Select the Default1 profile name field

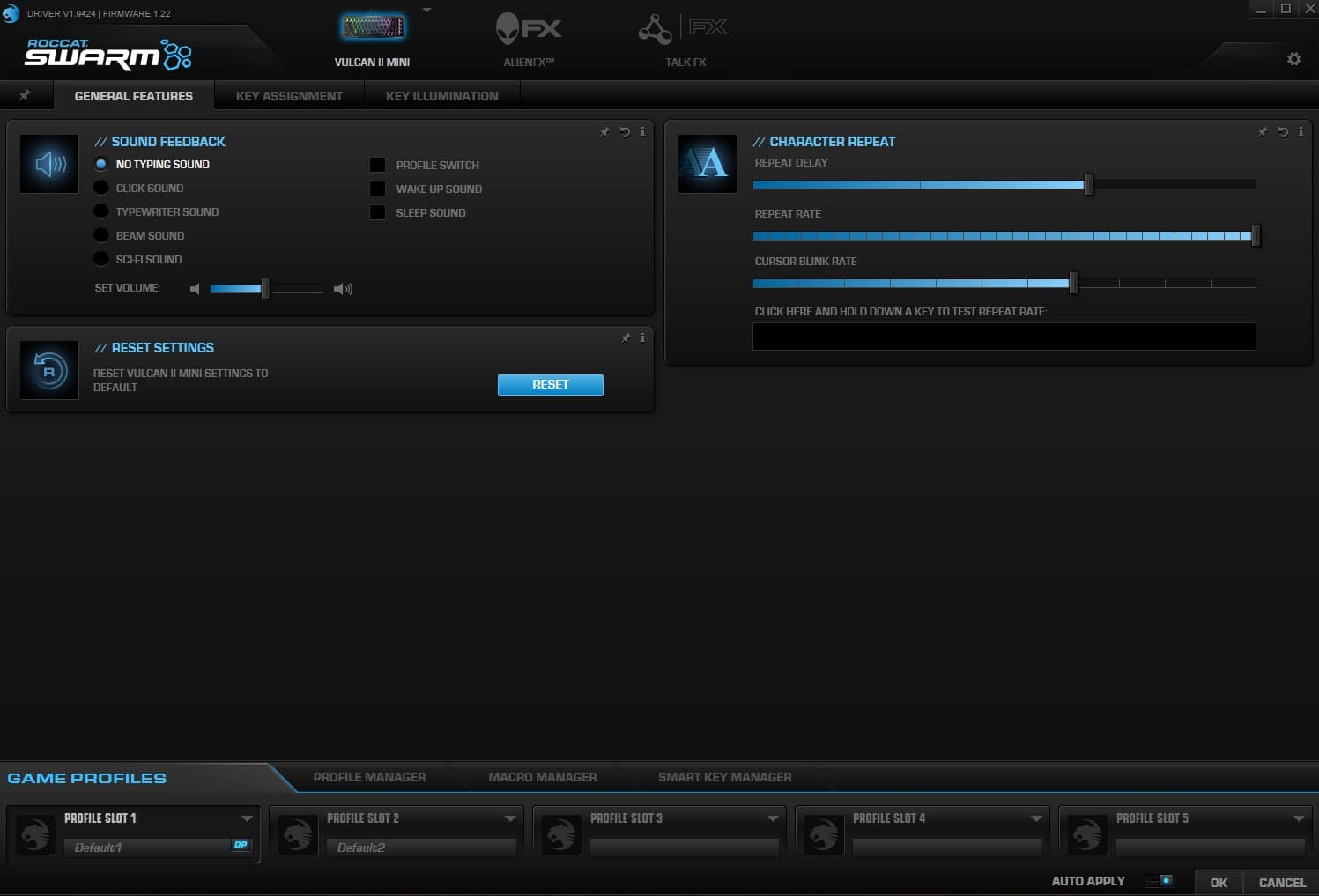point(159,848)
